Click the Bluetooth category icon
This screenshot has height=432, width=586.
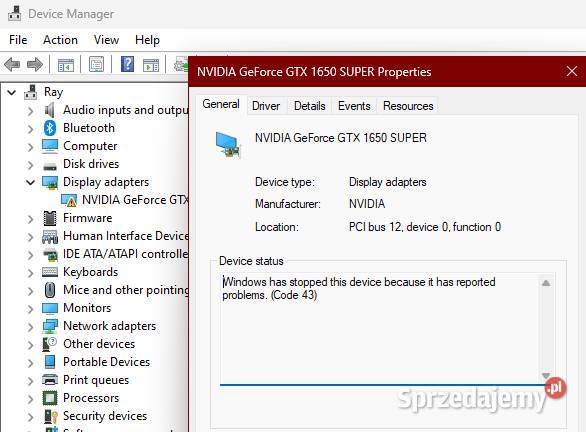pos(50,128)
